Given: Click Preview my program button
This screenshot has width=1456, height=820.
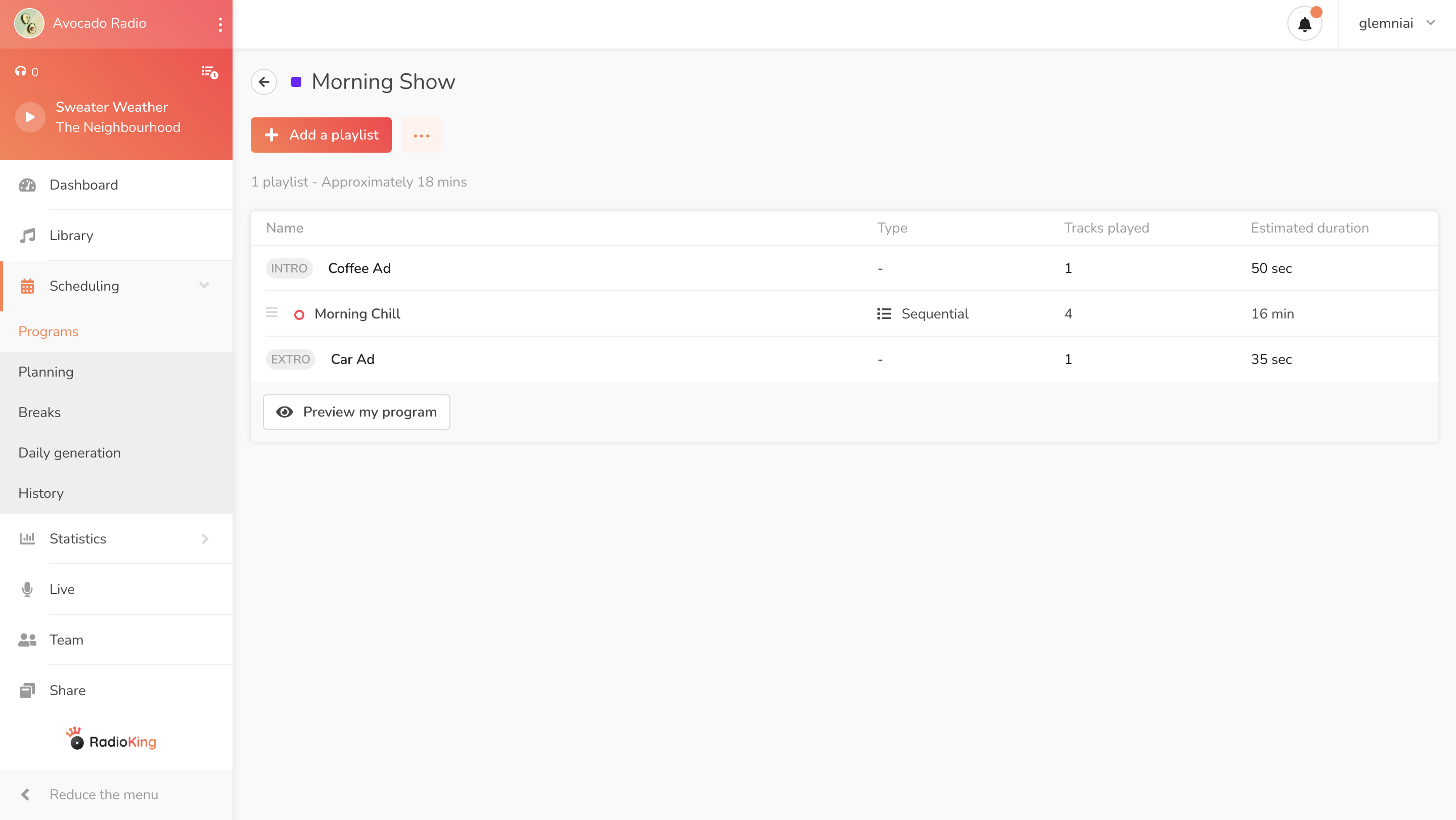Looking at the screenshot, I should pyautogui.click(x=356, y=412).
